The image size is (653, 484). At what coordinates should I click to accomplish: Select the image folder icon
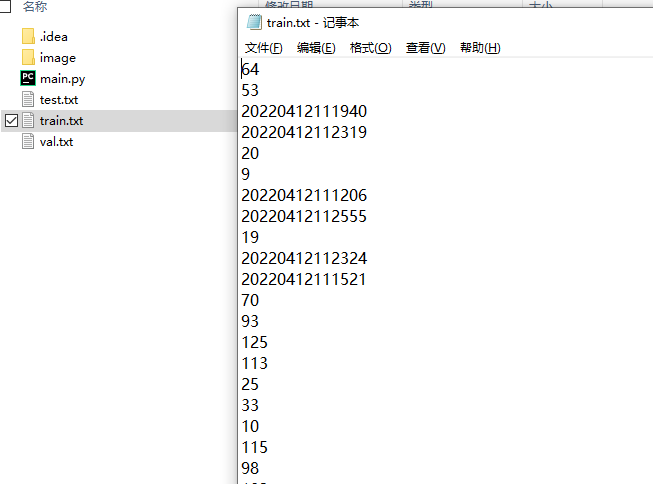[x=28, y=57]
